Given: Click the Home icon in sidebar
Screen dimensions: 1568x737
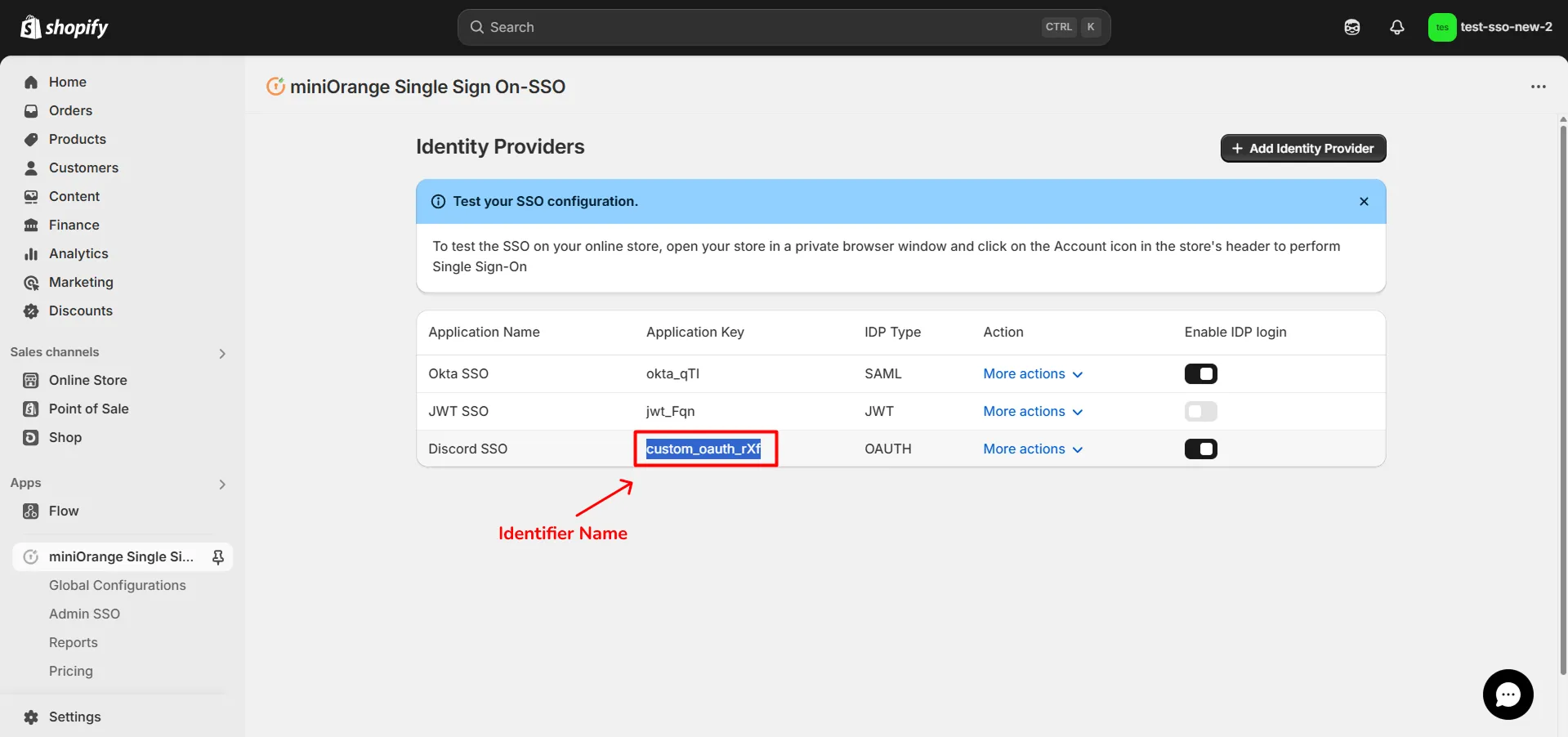Looking at the screenshot, I should pyautogui.click(x=31, y=82).
